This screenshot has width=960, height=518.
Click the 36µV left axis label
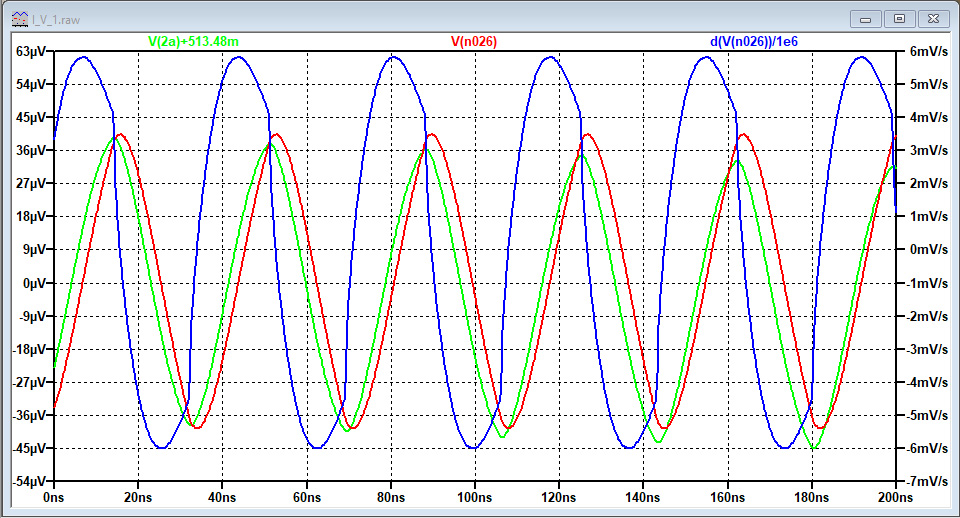click(x=31, y=151)
